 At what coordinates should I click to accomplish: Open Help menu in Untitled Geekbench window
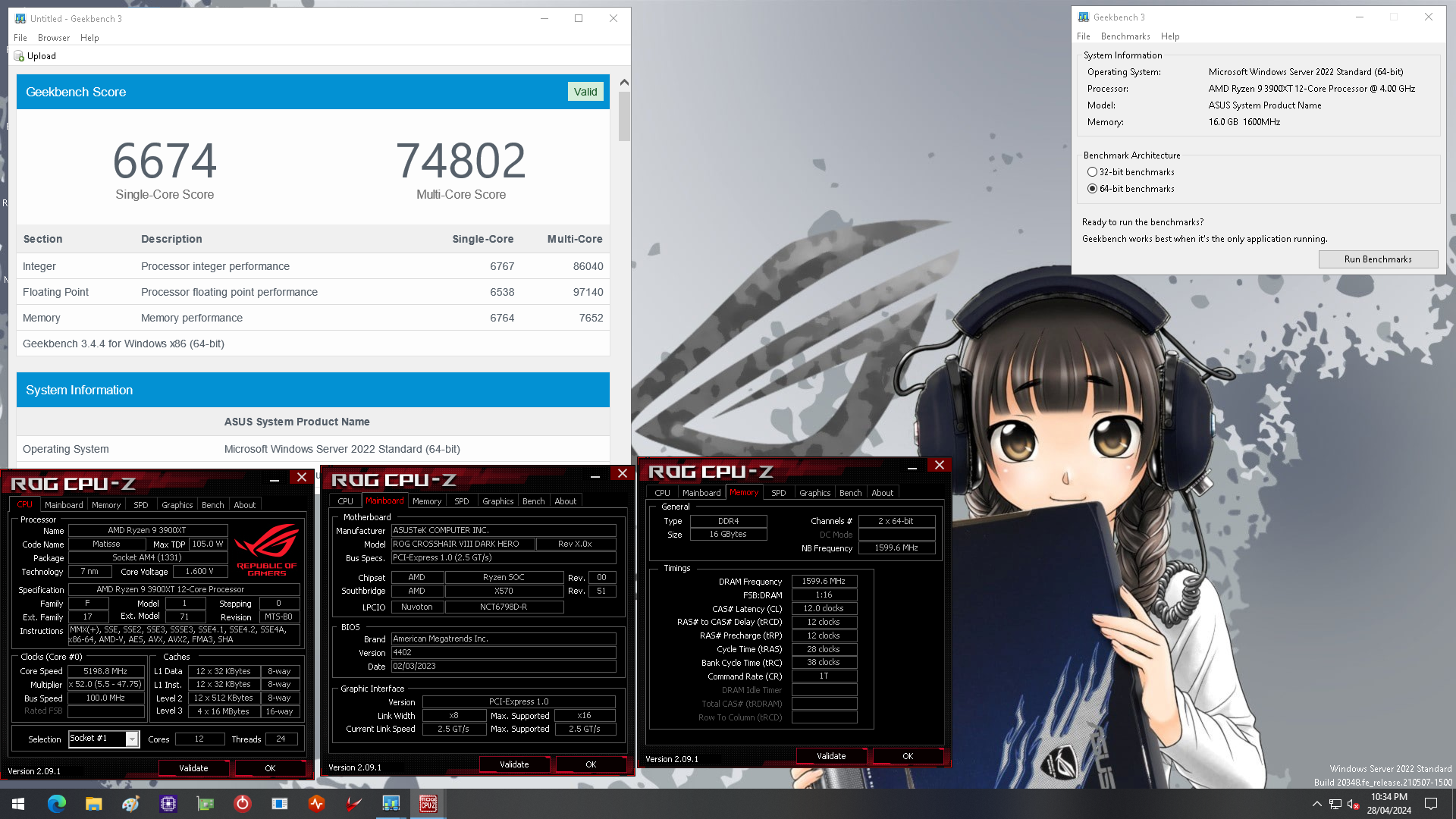tap(89, 38)
